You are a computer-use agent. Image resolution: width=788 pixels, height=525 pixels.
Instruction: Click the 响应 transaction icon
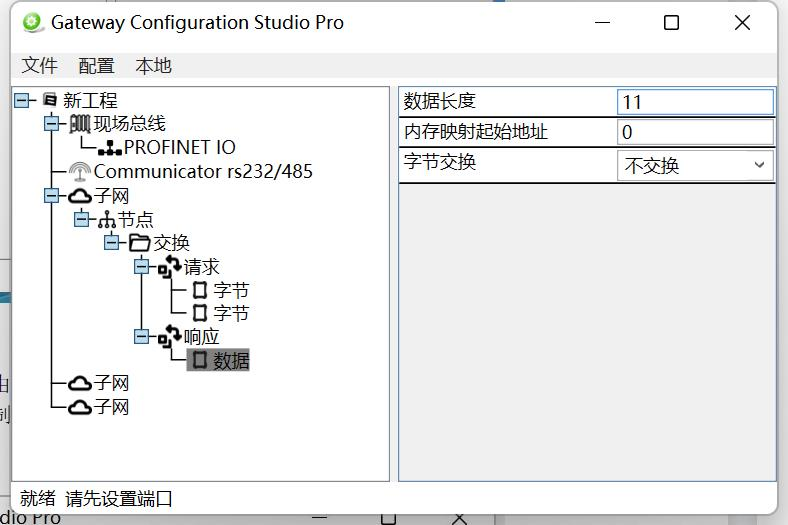point(169,336)
